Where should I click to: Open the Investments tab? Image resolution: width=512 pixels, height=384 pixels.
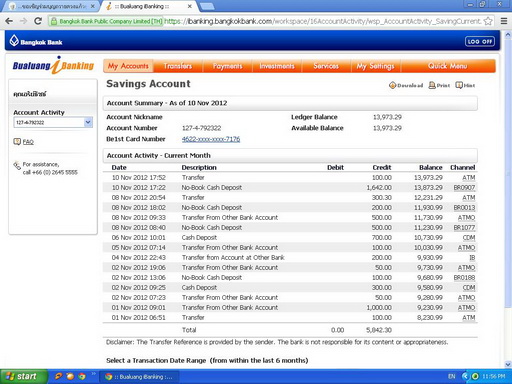click(277, 66)
